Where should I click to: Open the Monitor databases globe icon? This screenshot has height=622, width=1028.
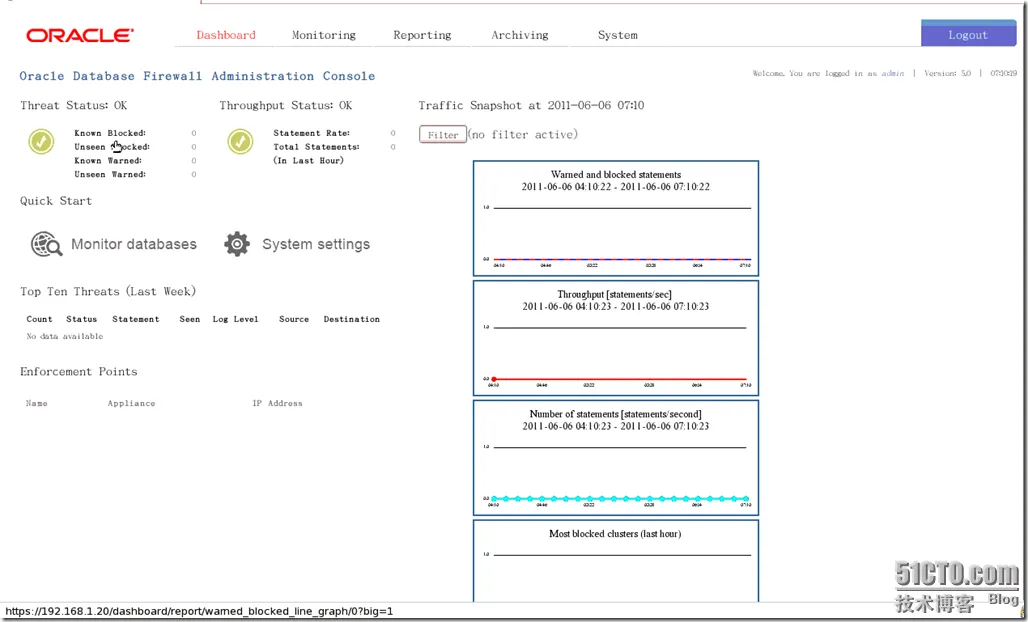(x=47, y=244)
